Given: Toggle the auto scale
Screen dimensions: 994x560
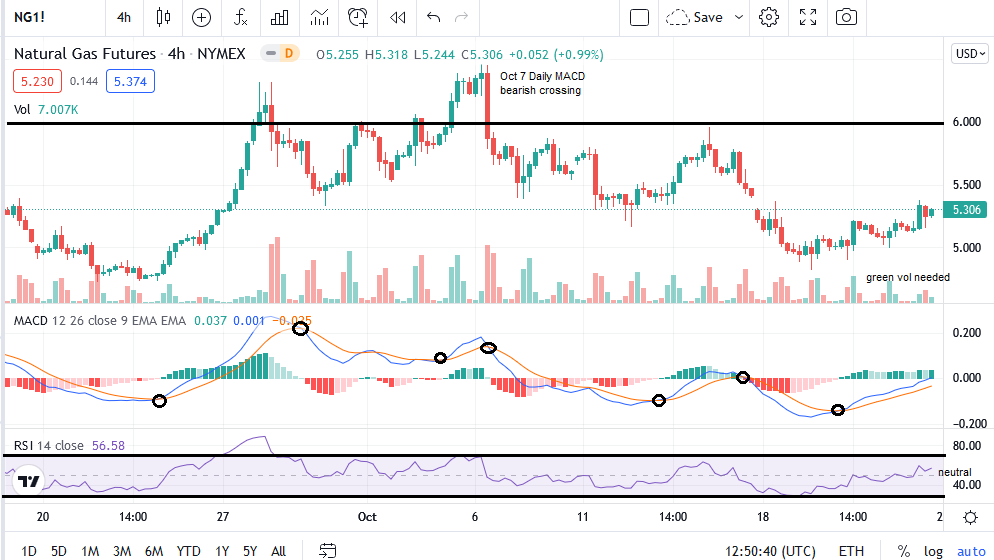Looking at the screenshot, I should click(971, 550).
